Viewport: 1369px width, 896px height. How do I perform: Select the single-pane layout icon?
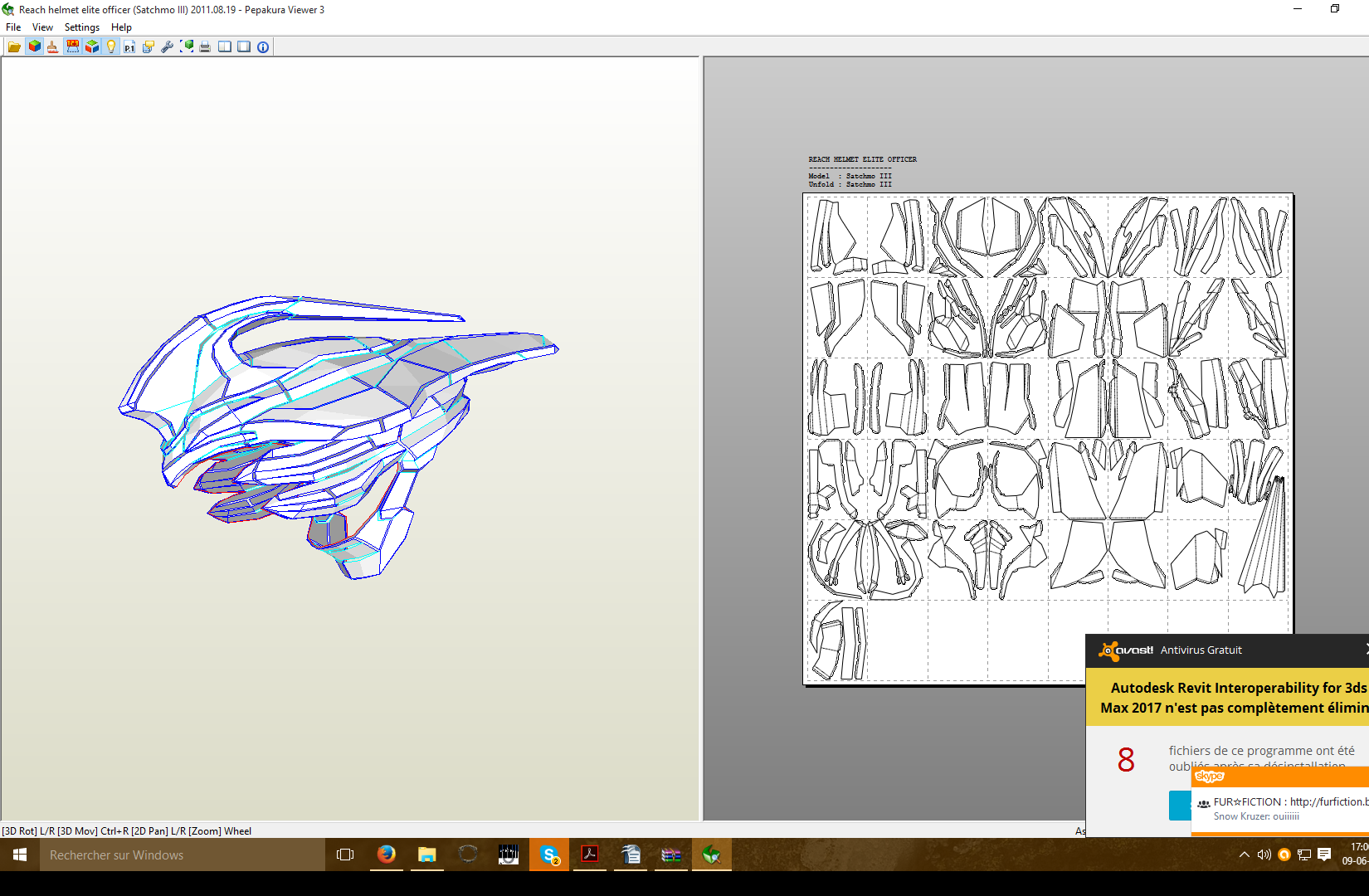pos(244,47)
